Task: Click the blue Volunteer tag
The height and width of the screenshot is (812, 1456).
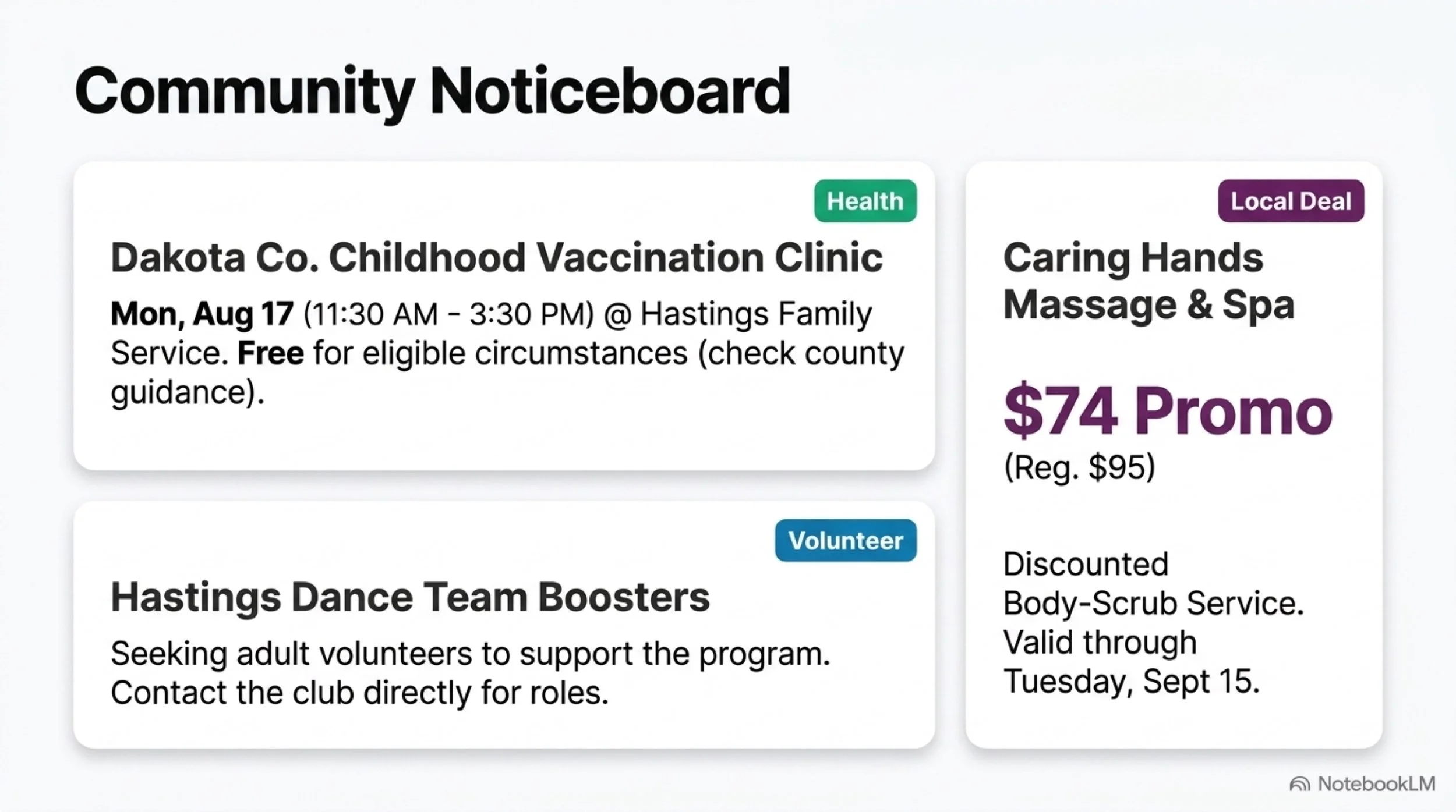Action: [846, 540]
